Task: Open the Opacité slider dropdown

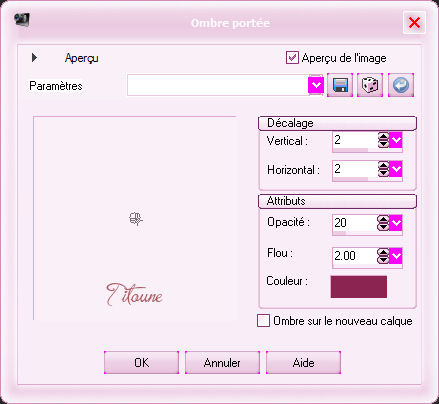Action: click(x=396, y=223)
